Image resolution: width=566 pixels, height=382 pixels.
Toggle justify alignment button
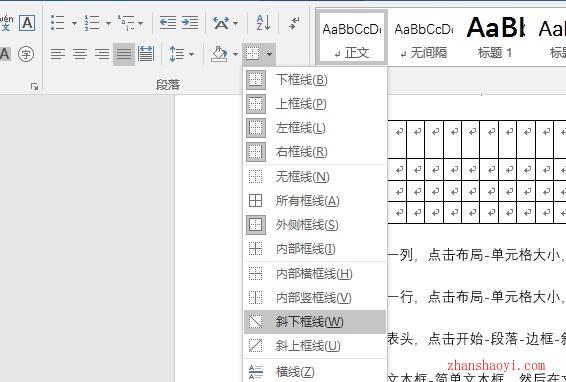(x=124, y=54)
